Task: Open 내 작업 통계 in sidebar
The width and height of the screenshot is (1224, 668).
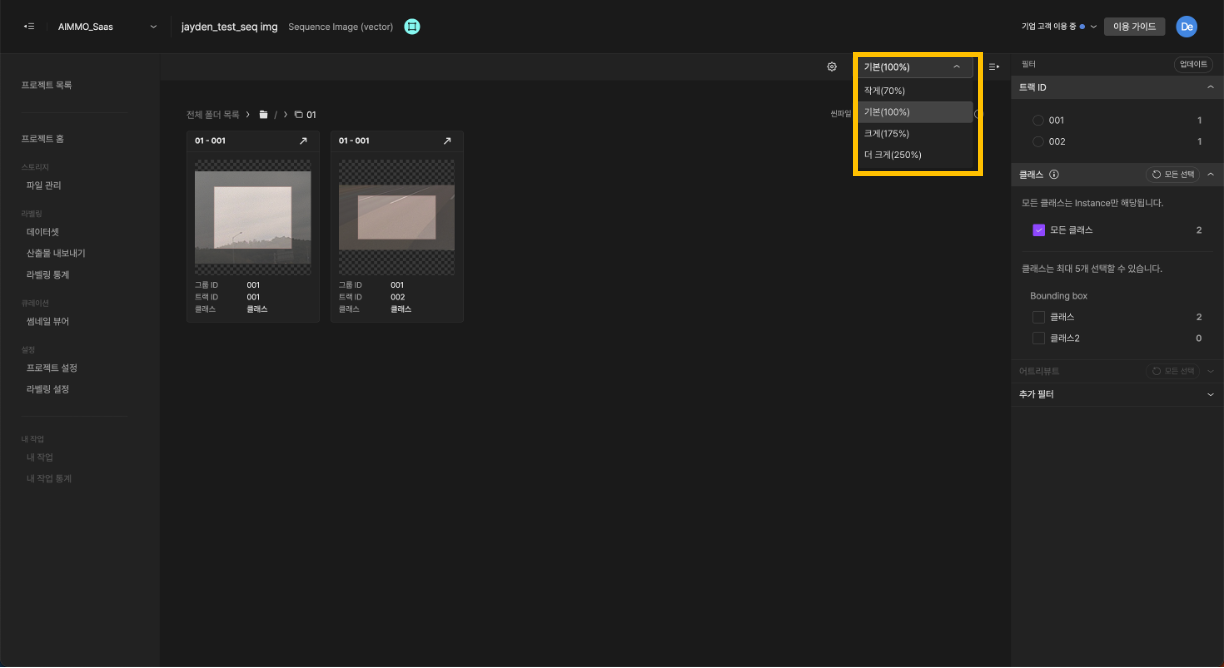Action: click(49, 479)
